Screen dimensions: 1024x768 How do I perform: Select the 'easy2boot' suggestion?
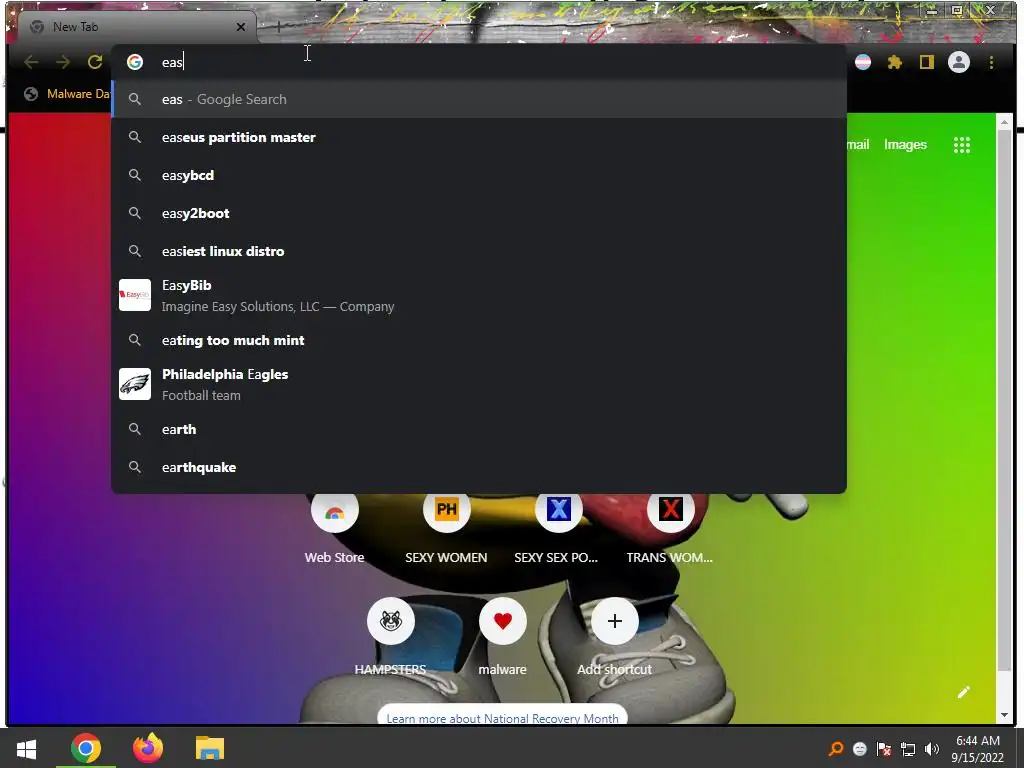(x=480, y=213)
